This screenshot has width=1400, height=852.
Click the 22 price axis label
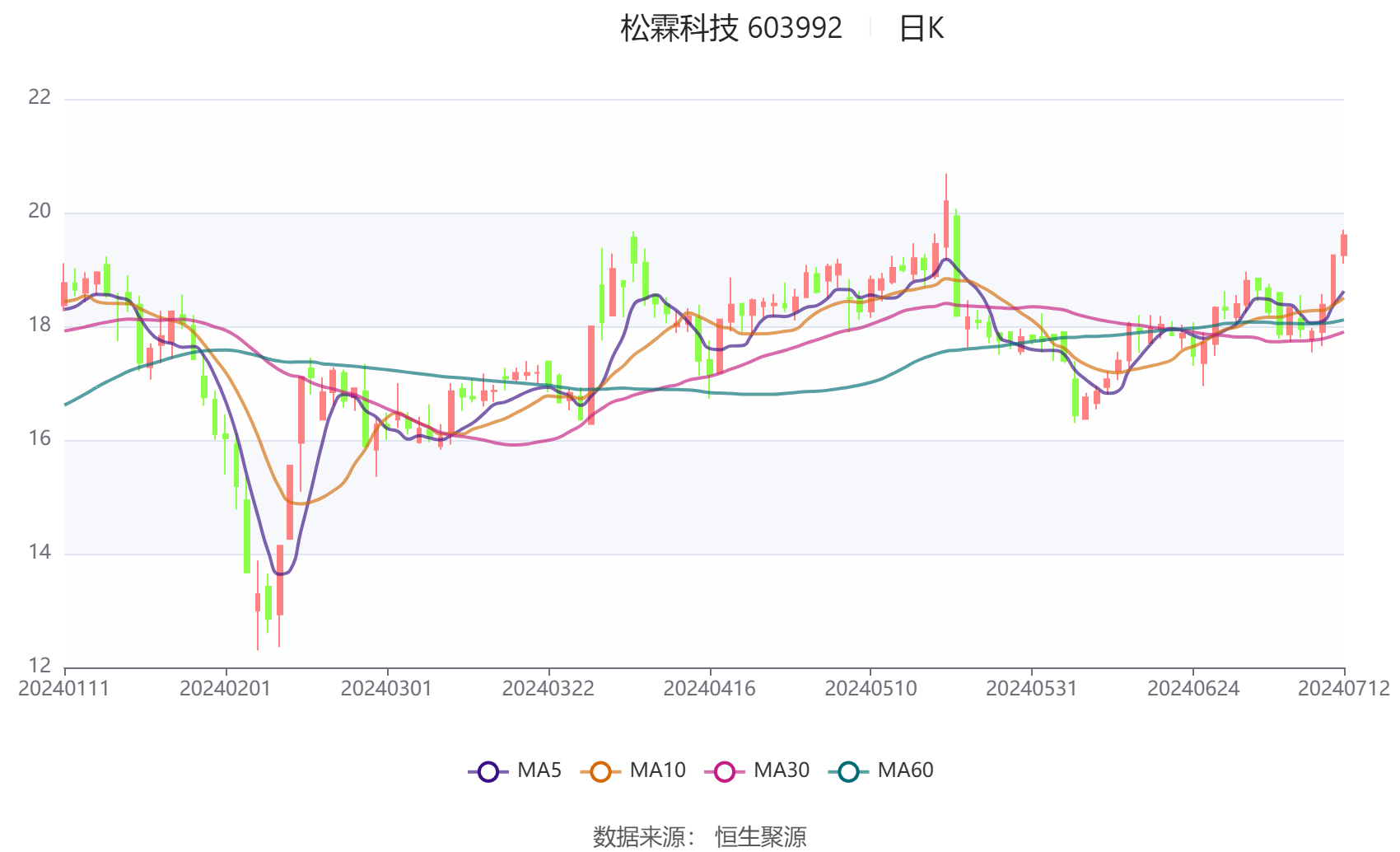click(40, 97)
